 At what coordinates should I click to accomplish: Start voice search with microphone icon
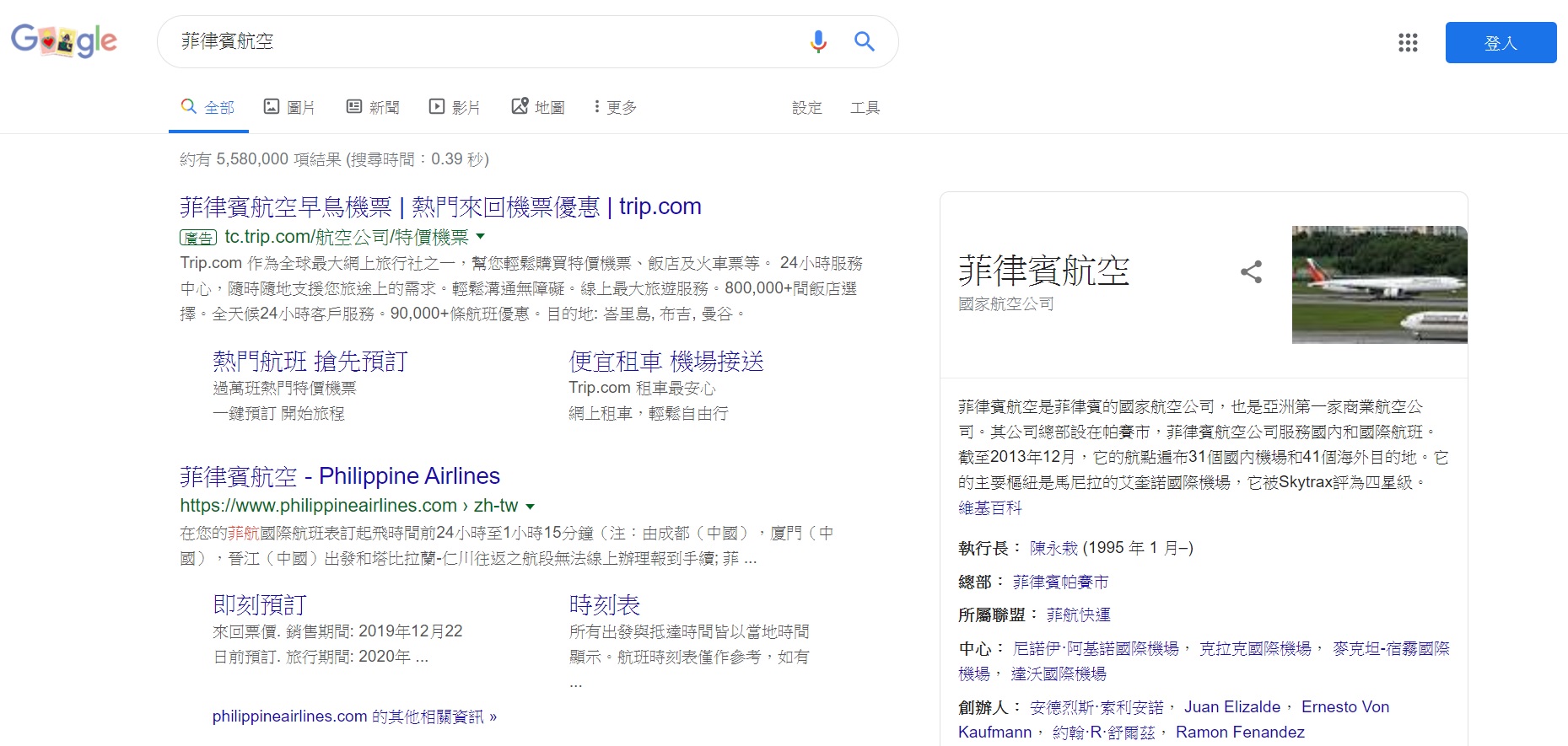pos(817,41)
